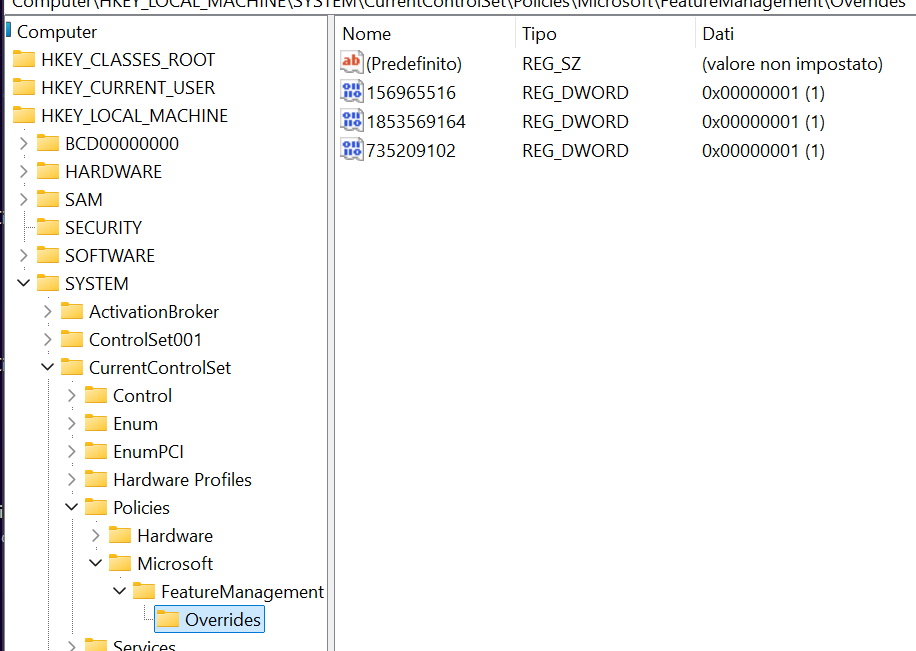This screenshot has width=916, height=651.
Task: Click the Enum key folder icon
Action: click(x=96, y=424)
